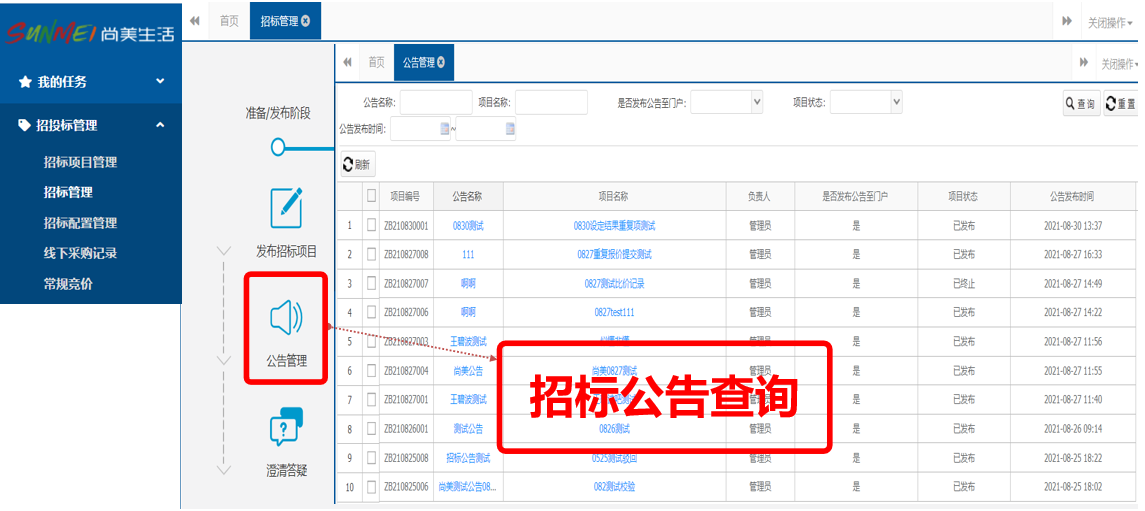Select the checkbox for row ZB210827007
1145x511 pixels.
[x=372, y=284]
